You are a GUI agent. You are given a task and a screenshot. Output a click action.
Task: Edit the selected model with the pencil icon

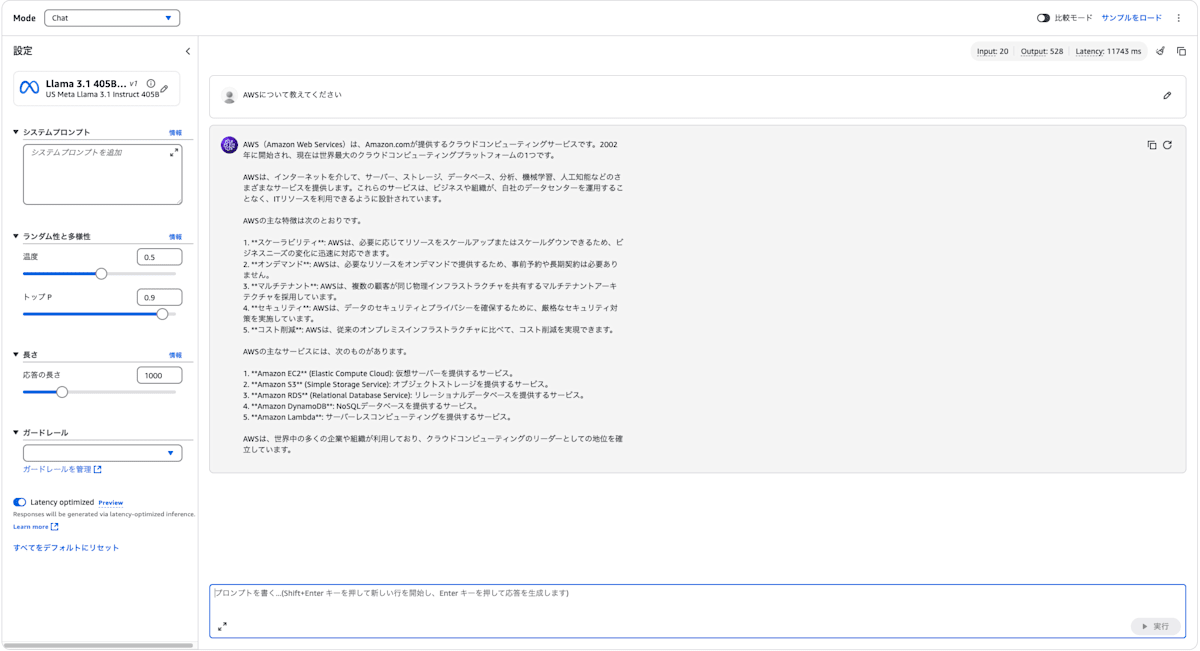click(164, 89)
